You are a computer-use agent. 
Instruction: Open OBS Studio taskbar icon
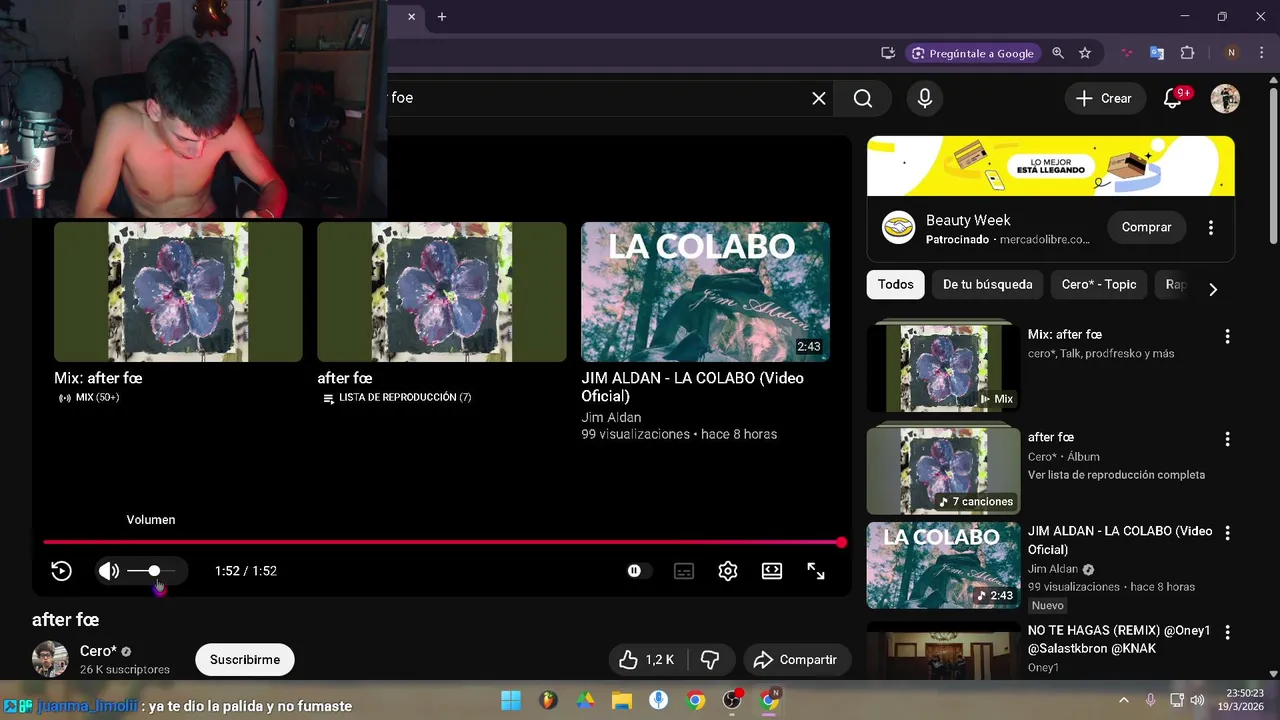732,700
